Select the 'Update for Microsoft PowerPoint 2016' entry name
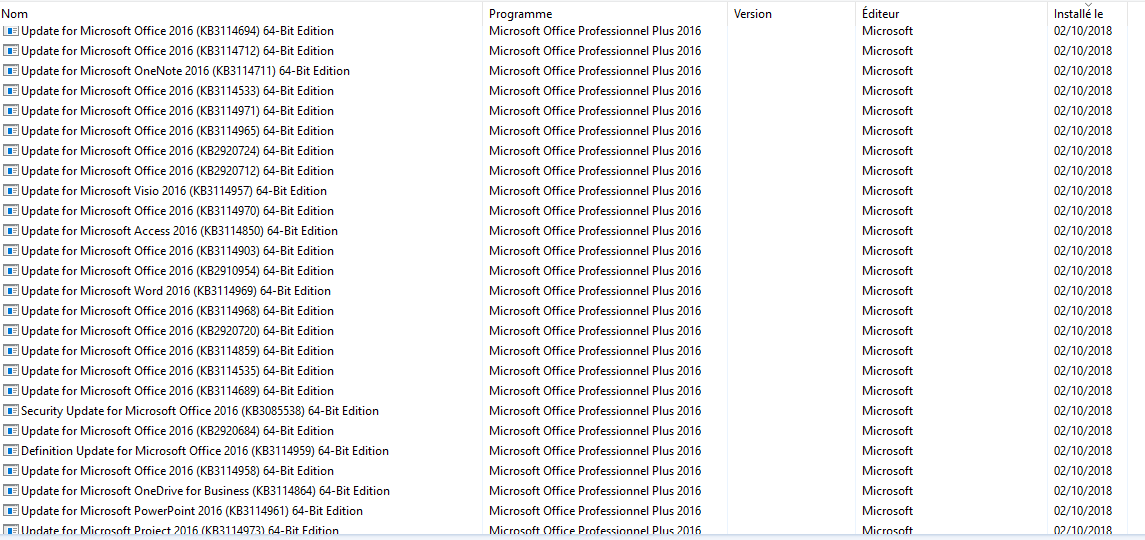 [192, 510]
